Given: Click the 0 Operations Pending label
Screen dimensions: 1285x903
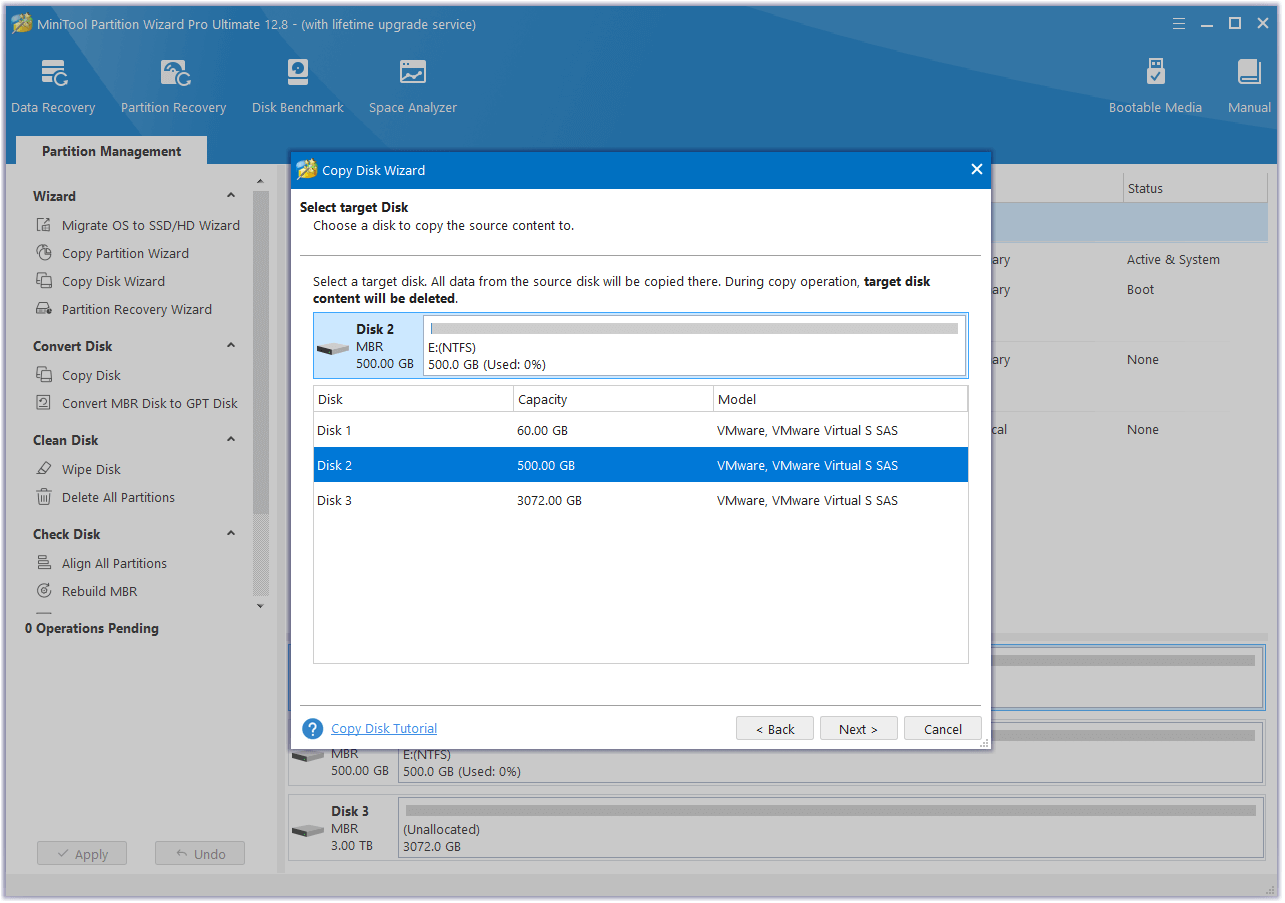Looking at the screenshot, I should pos(92,628).
